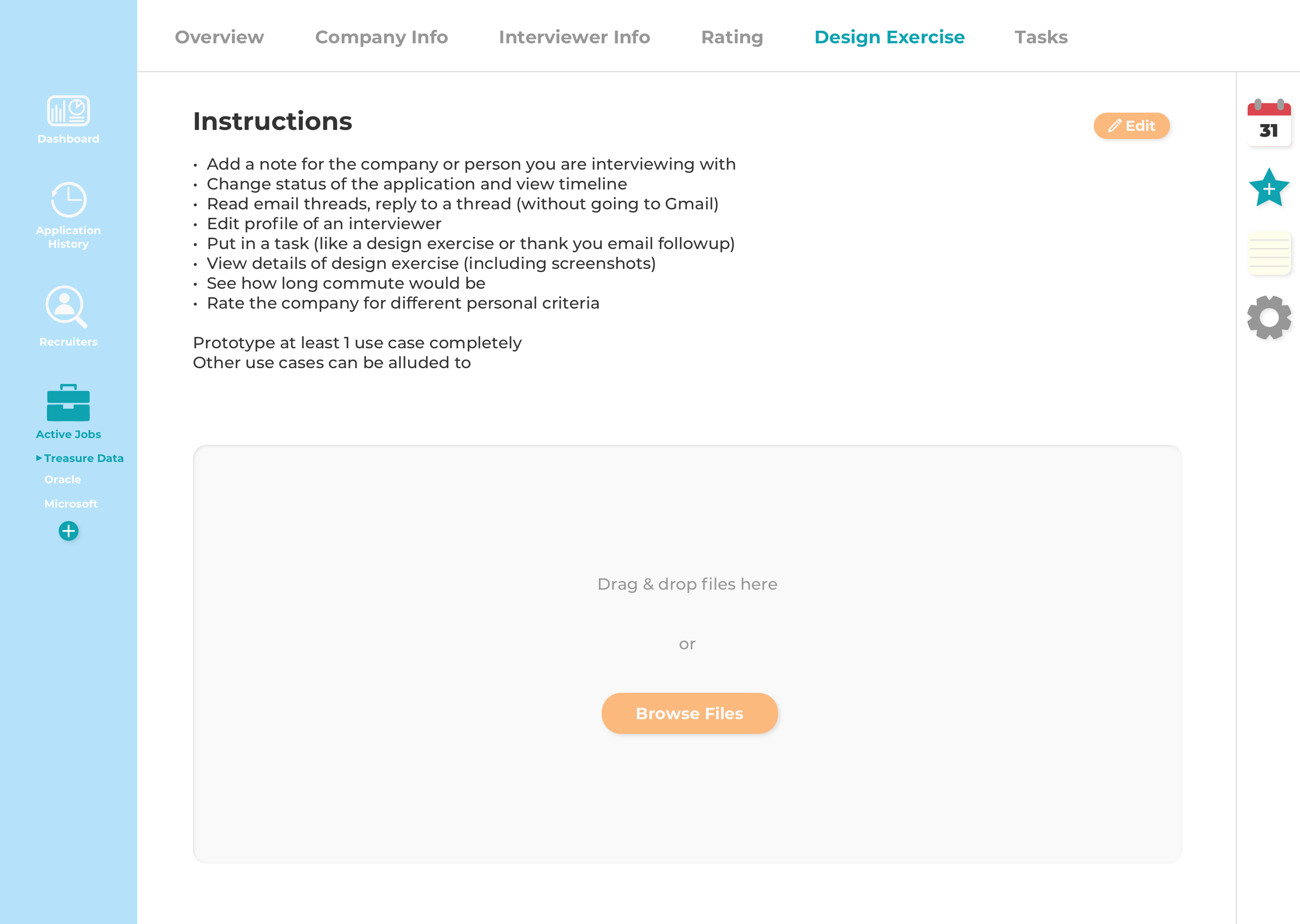The width and height of the screenshot is (1300, 924).
Task: Click the teal star add icon
Action: point(1269,187)
